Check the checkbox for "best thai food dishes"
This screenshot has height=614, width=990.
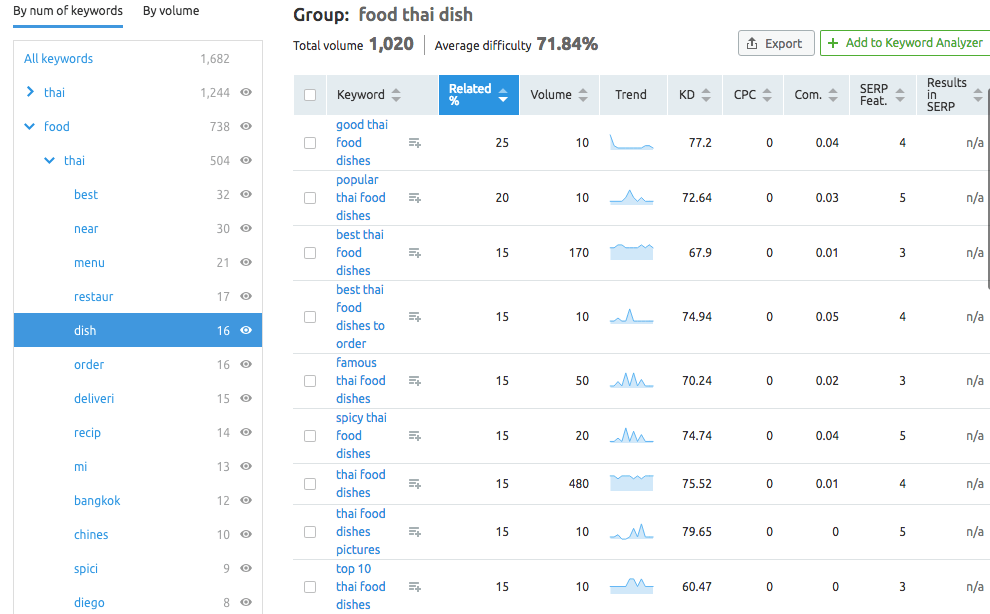pyautogui.click(x=310, y=252)
